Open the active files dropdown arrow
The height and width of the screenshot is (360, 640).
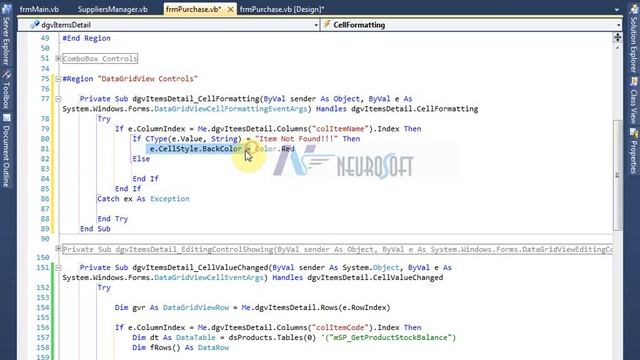616,9
